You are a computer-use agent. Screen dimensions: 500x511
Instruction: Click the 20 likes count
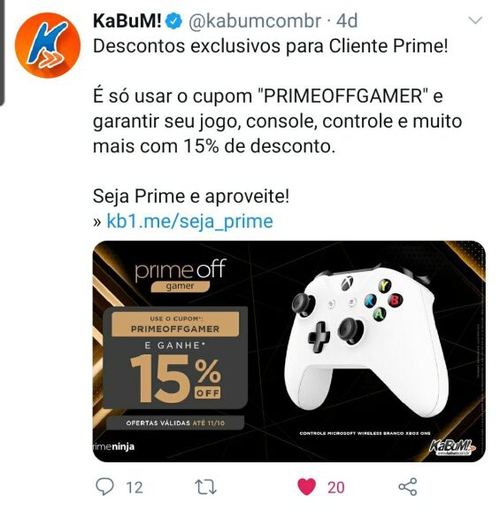pos(336,488)
